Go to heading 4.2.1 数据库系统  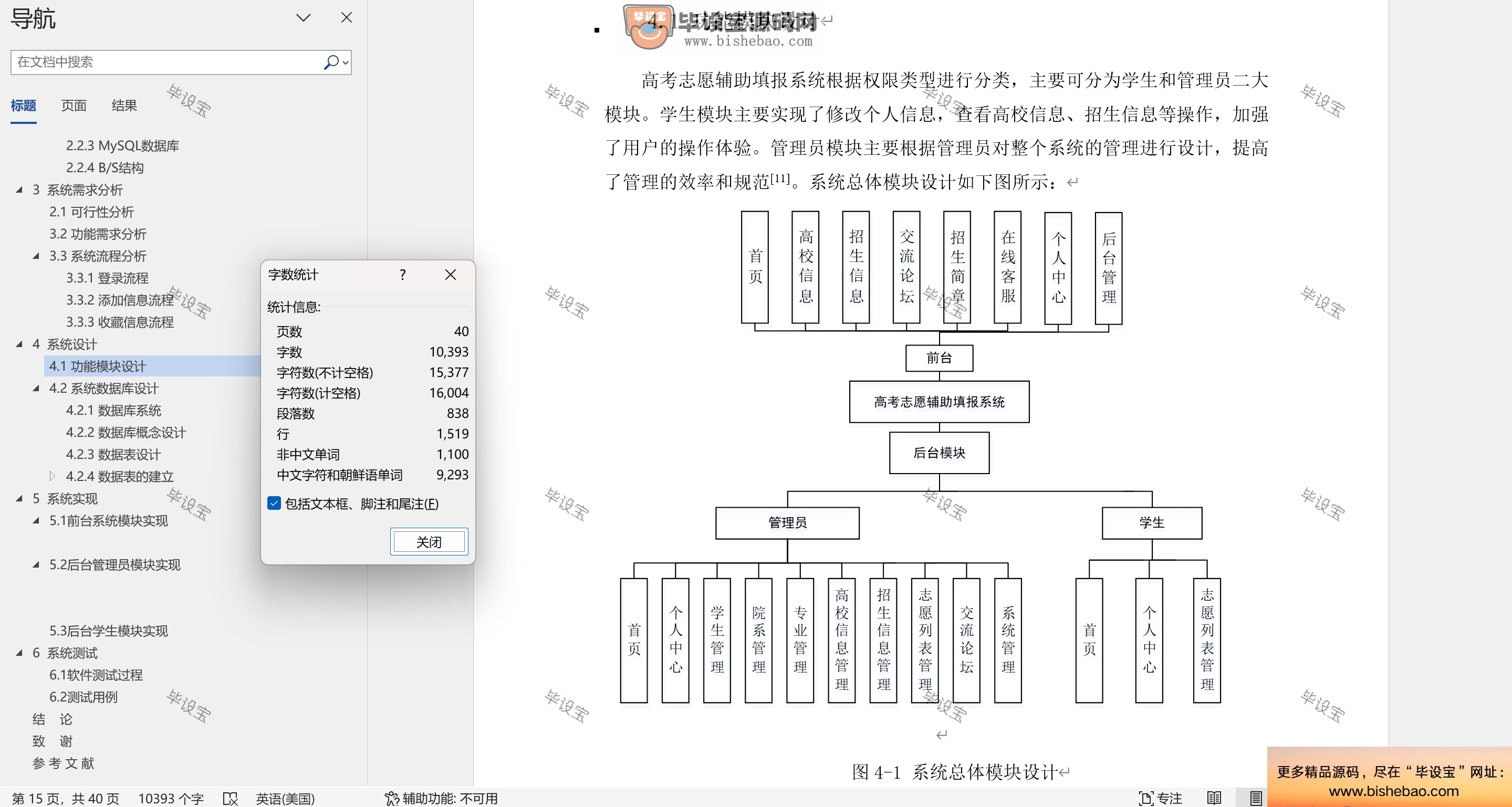114,410
